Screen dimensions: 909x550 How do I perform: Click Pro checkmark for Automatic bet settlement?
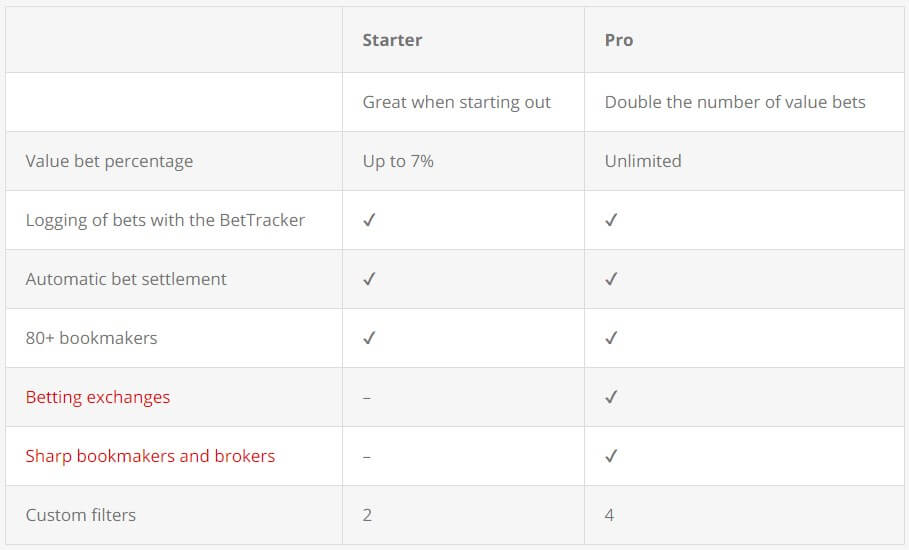pyautogui.click(x=611, y=279)
